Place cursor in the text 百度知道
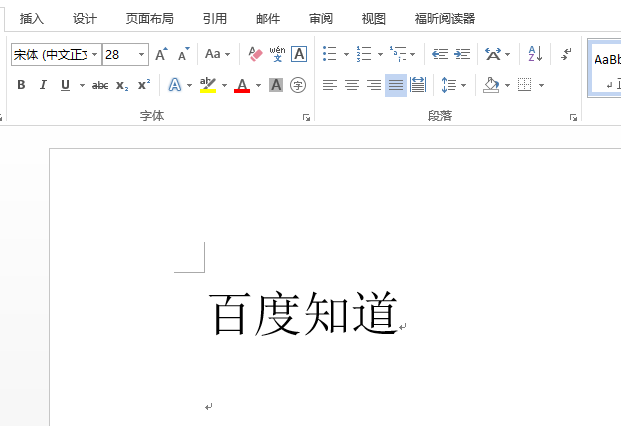Screen dimensions: 621x426 (303, 313)
